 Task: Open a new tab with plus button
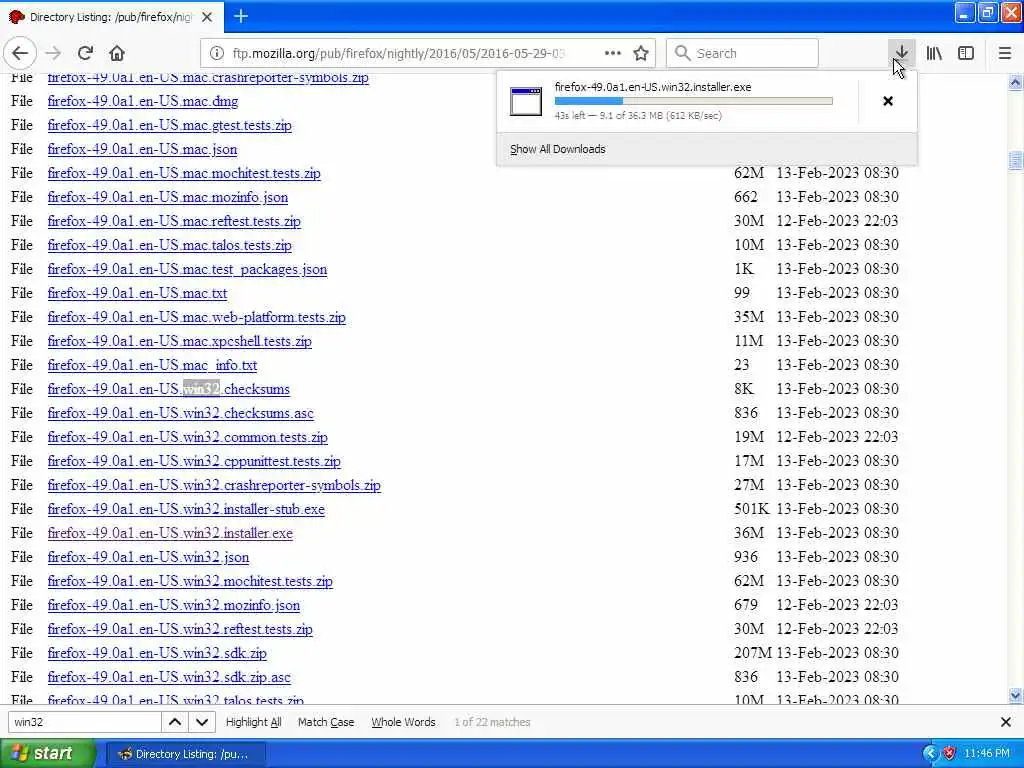pyautogui.click(x=241, y=16)
